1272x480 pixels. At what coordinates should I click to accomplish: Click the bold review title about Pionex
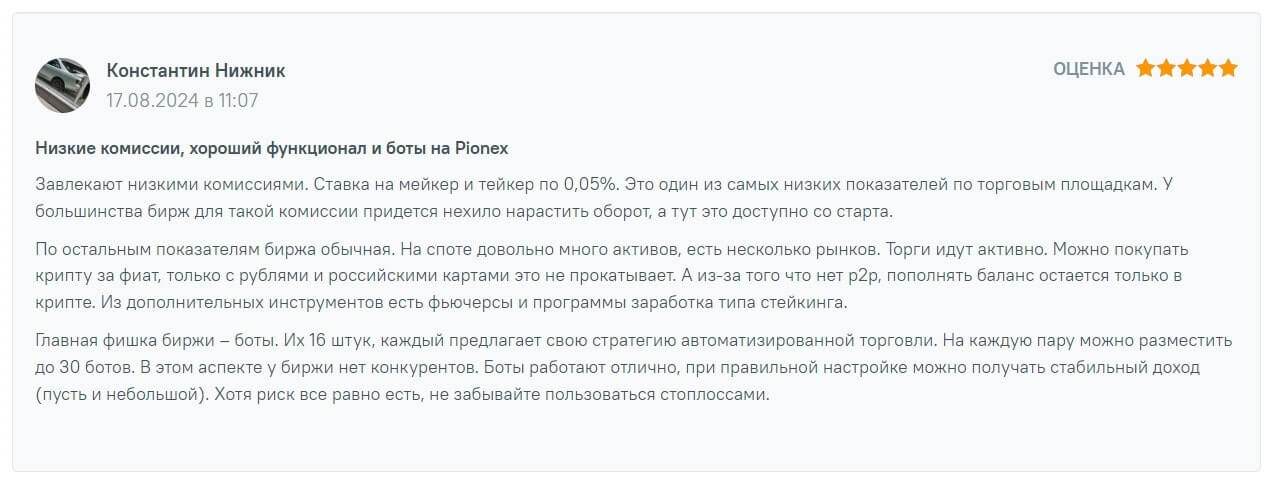[x=272, y=148]
